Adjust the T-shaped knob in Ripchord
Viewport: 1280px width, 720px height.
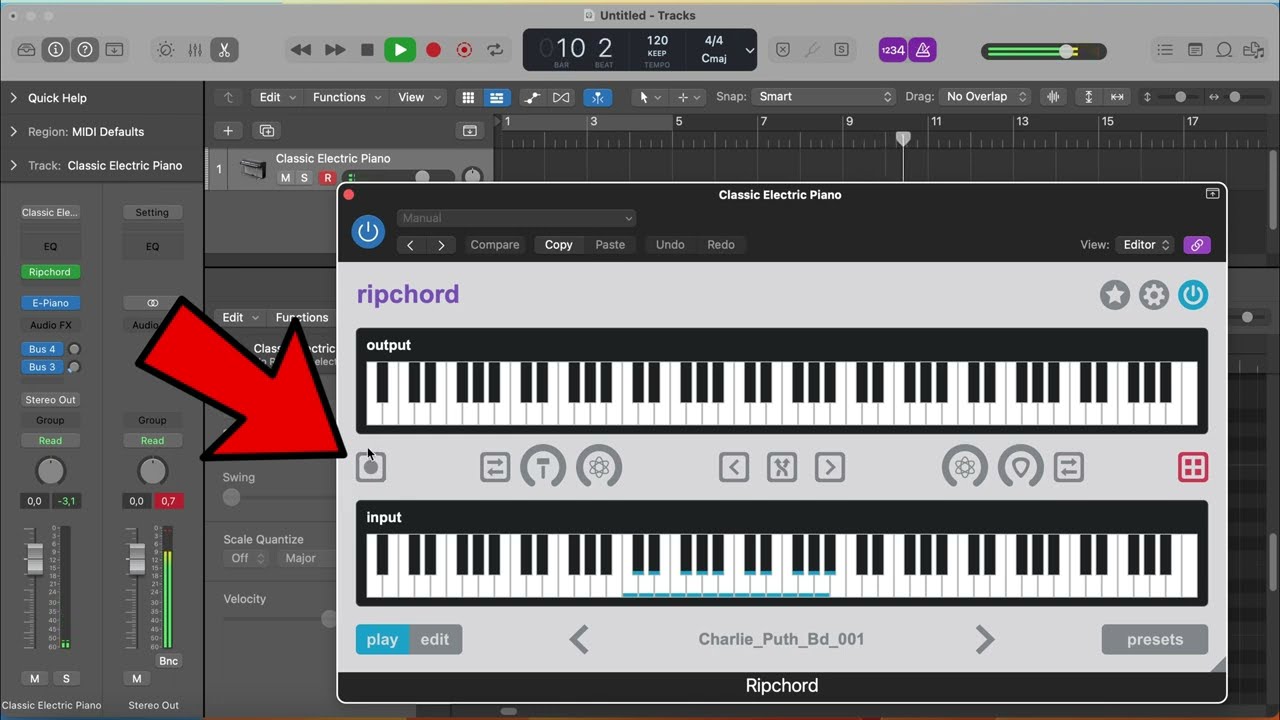[x=543, y=467]
